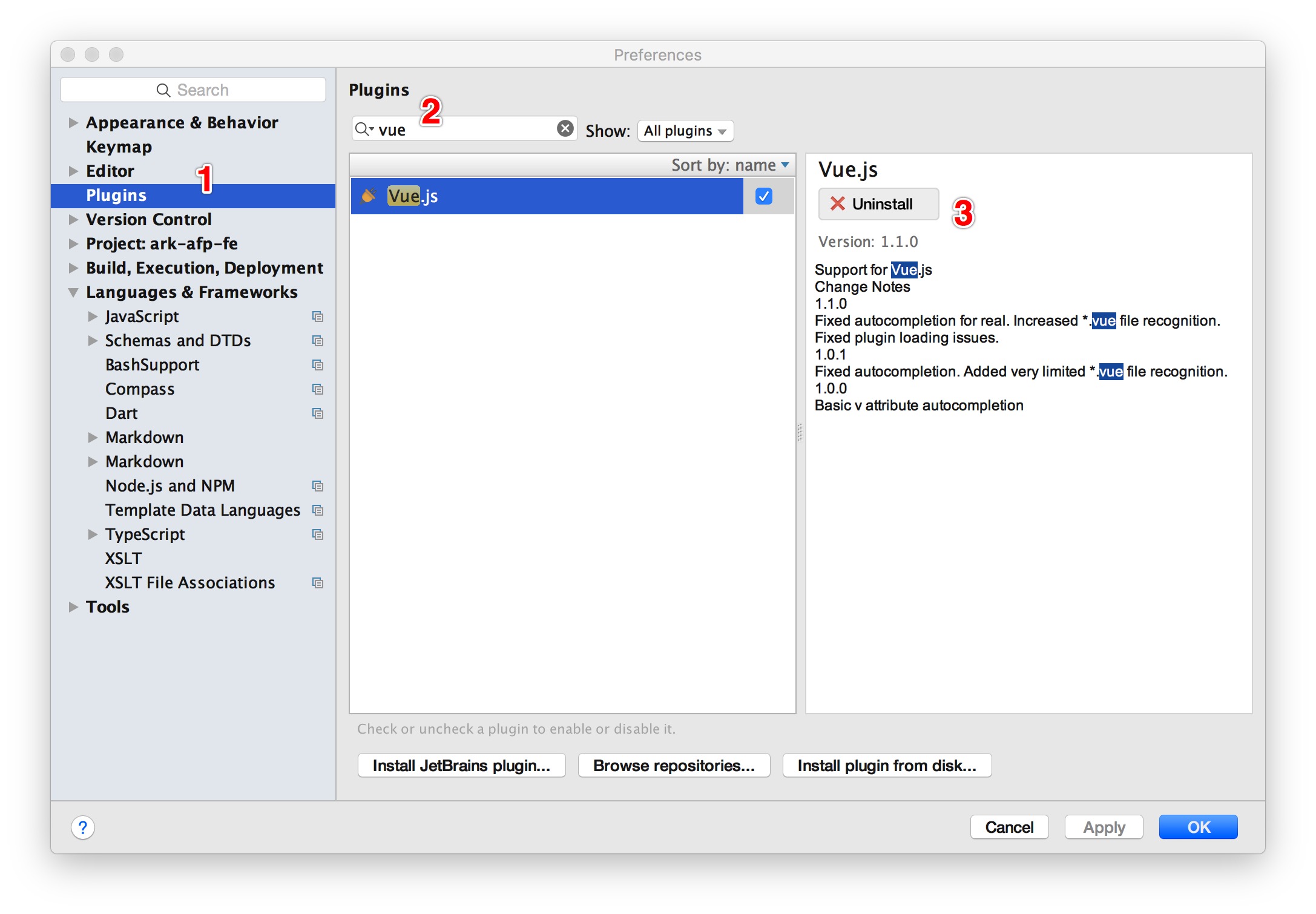The height and width of the screenshot is (914, 1316).
Task: Expand Appearance & Behavior section
Action: tap(73, 123)
